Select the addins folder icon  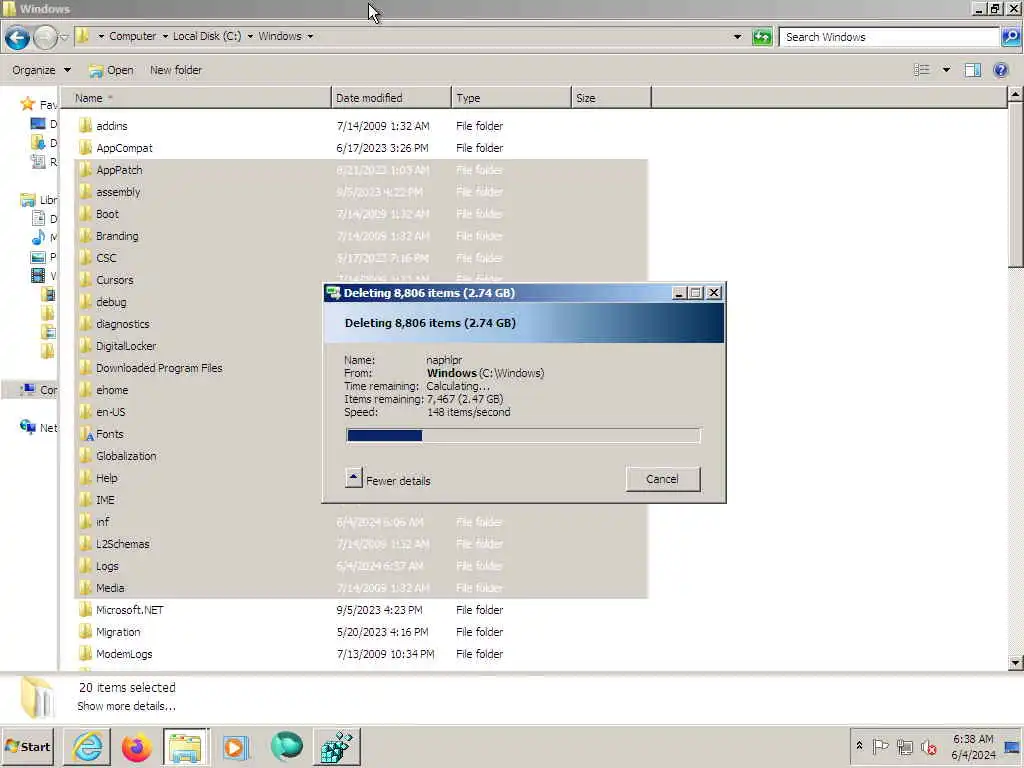[85, 125]
